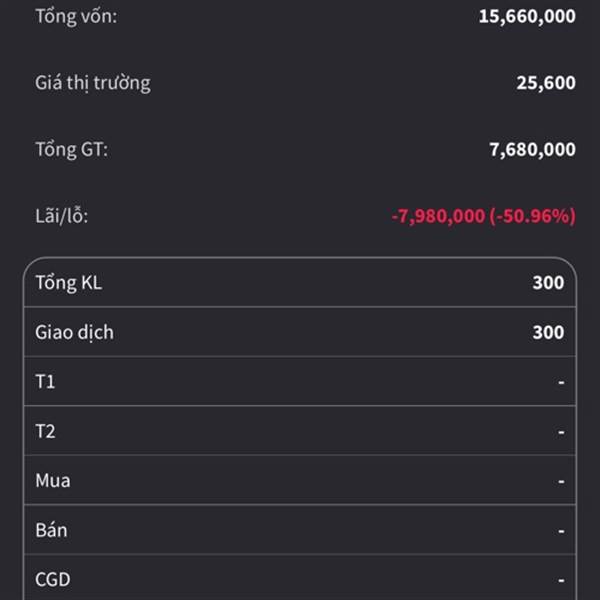Select the Lãi/lỗ label
600x600 pixels.
point(62,216)
